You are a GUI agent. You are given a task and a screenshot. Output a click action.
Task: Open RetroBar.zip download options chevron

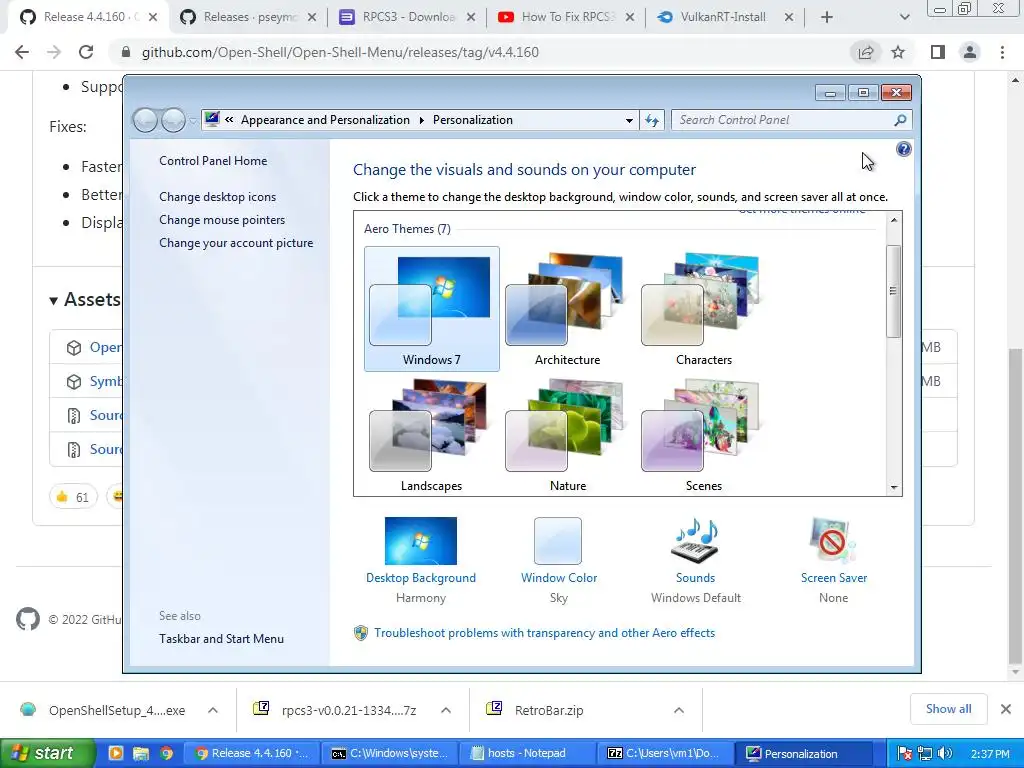pos(679,711)
